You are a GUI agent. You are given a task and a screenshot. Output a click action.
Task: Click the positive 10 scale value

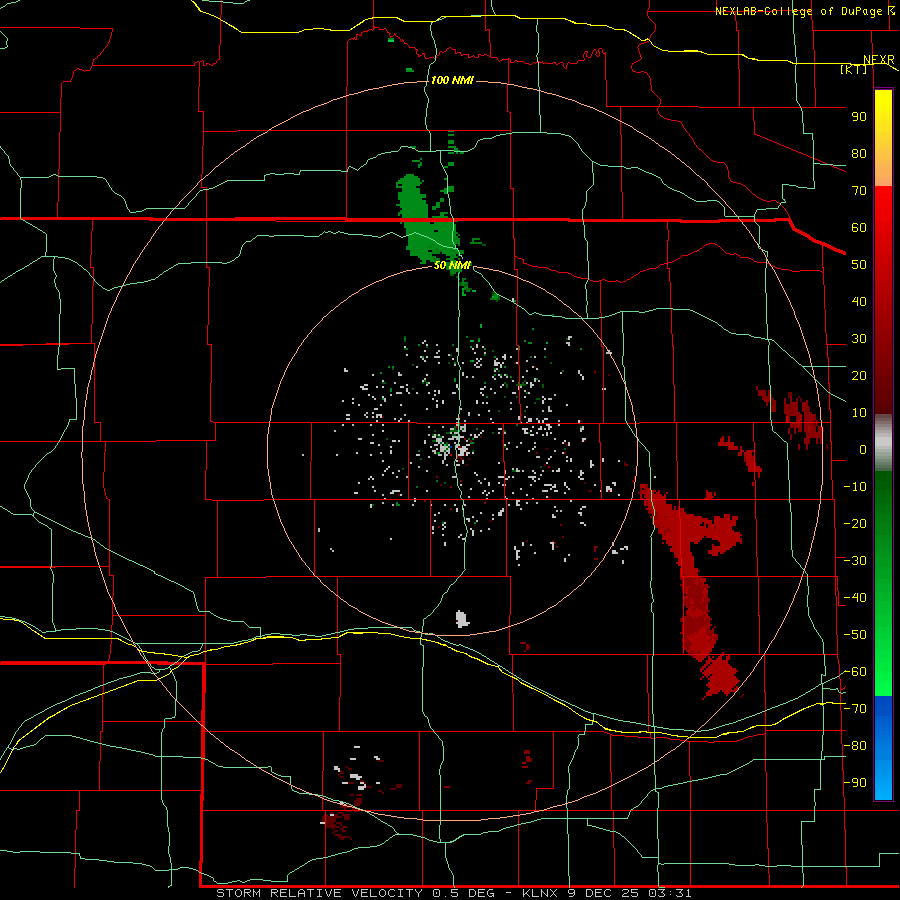pos(859,413)
